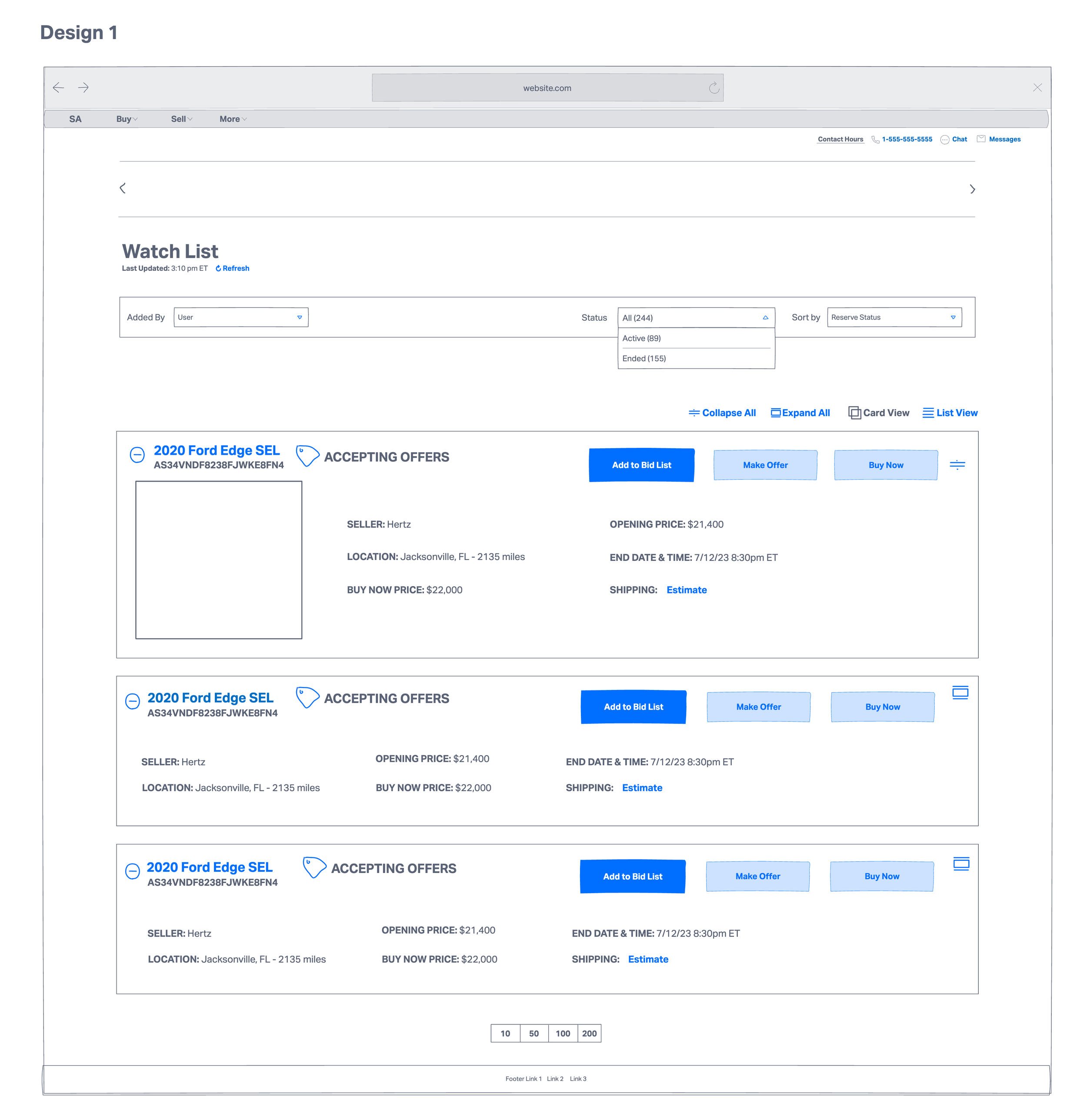The width and height of the screenshot is (1087, 1120).
Task: Click the first vehicle image placeholder
Action: click(219, 560)
